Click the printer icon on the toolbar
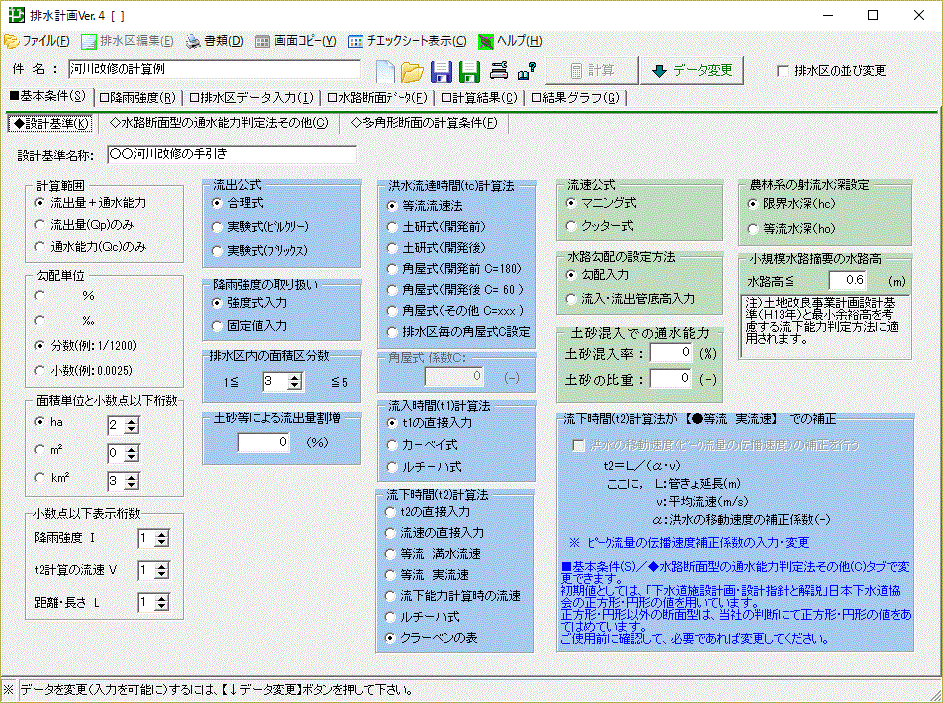943x703 pixels. pos(498,70)
